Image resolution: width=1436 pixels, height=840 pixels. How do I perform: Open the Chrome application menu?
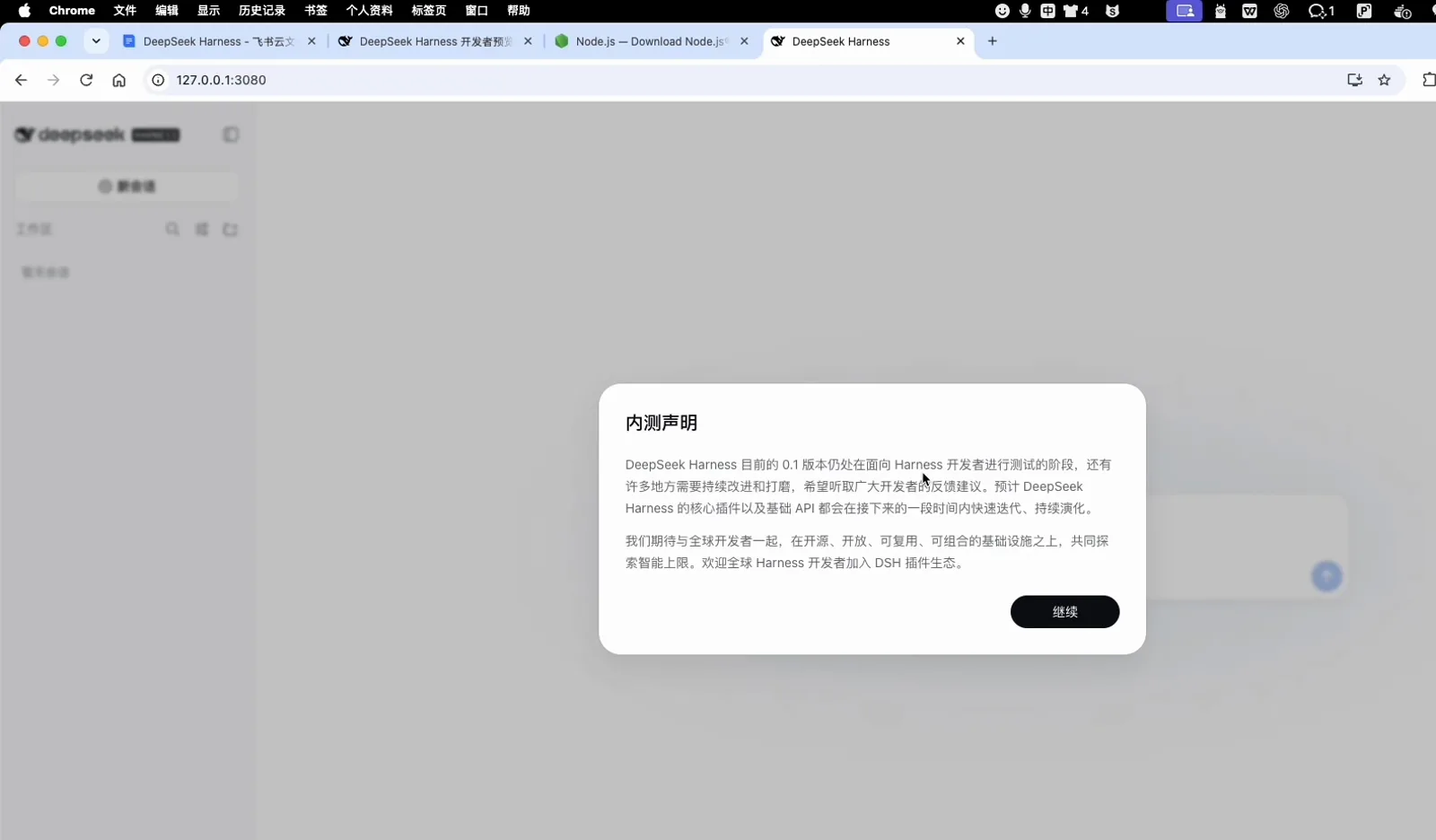tap(72, 11)
